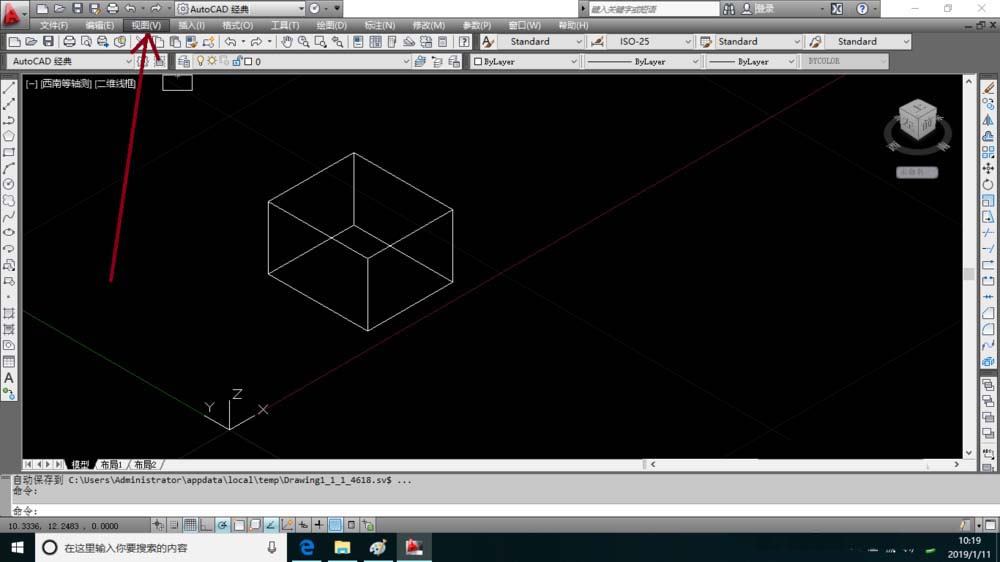Open the 格式(O) menu
This screenshot has height=562, width=1000.
coord(237,25)
